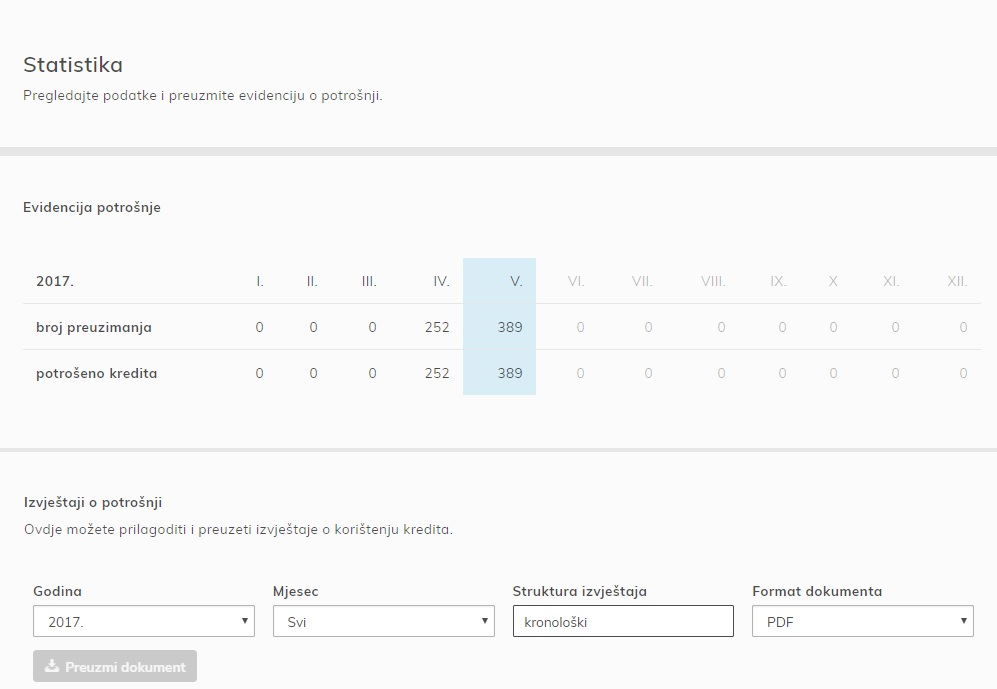Viewport: 997px width, 689px height.
Task: Click the potrošeno kredita row label
Action: click(x=97, y=373)
